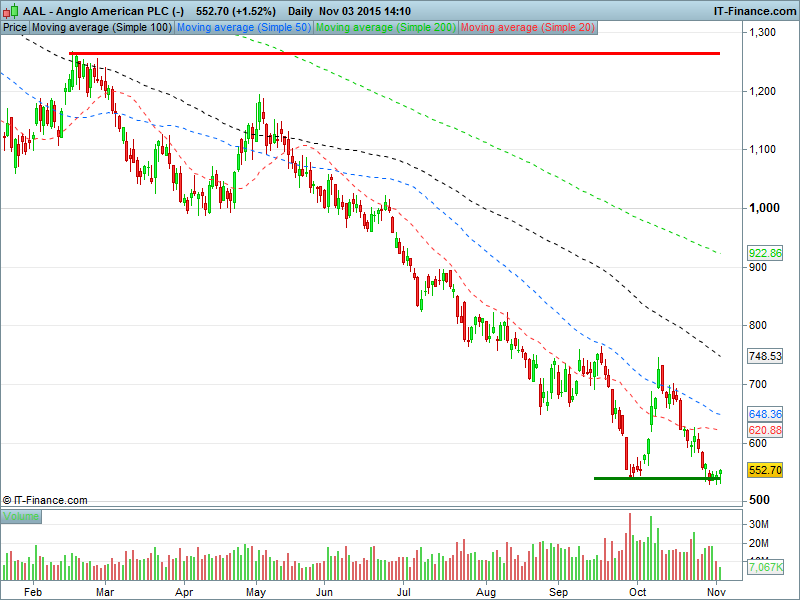Click the Volume panel label
This screenshot has width=800, height=600.
coord(21,516)
